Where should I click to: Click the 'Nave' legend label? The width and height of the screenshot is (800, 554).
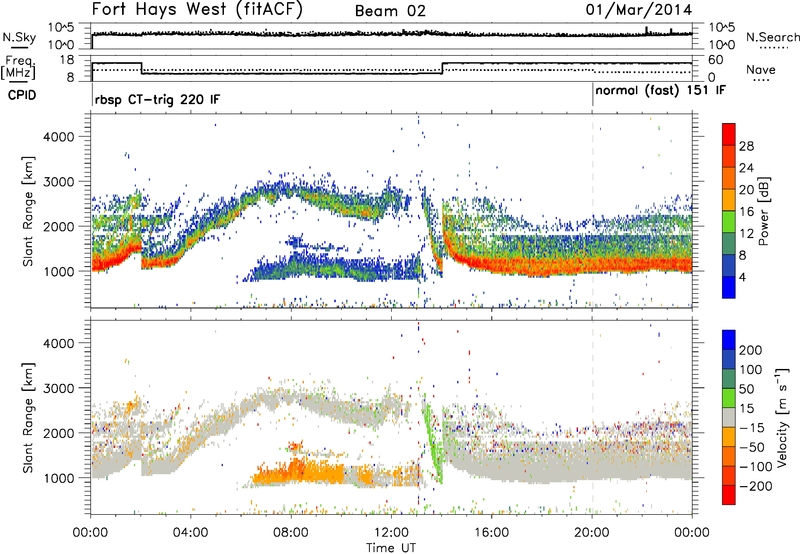tap(761, 69)
